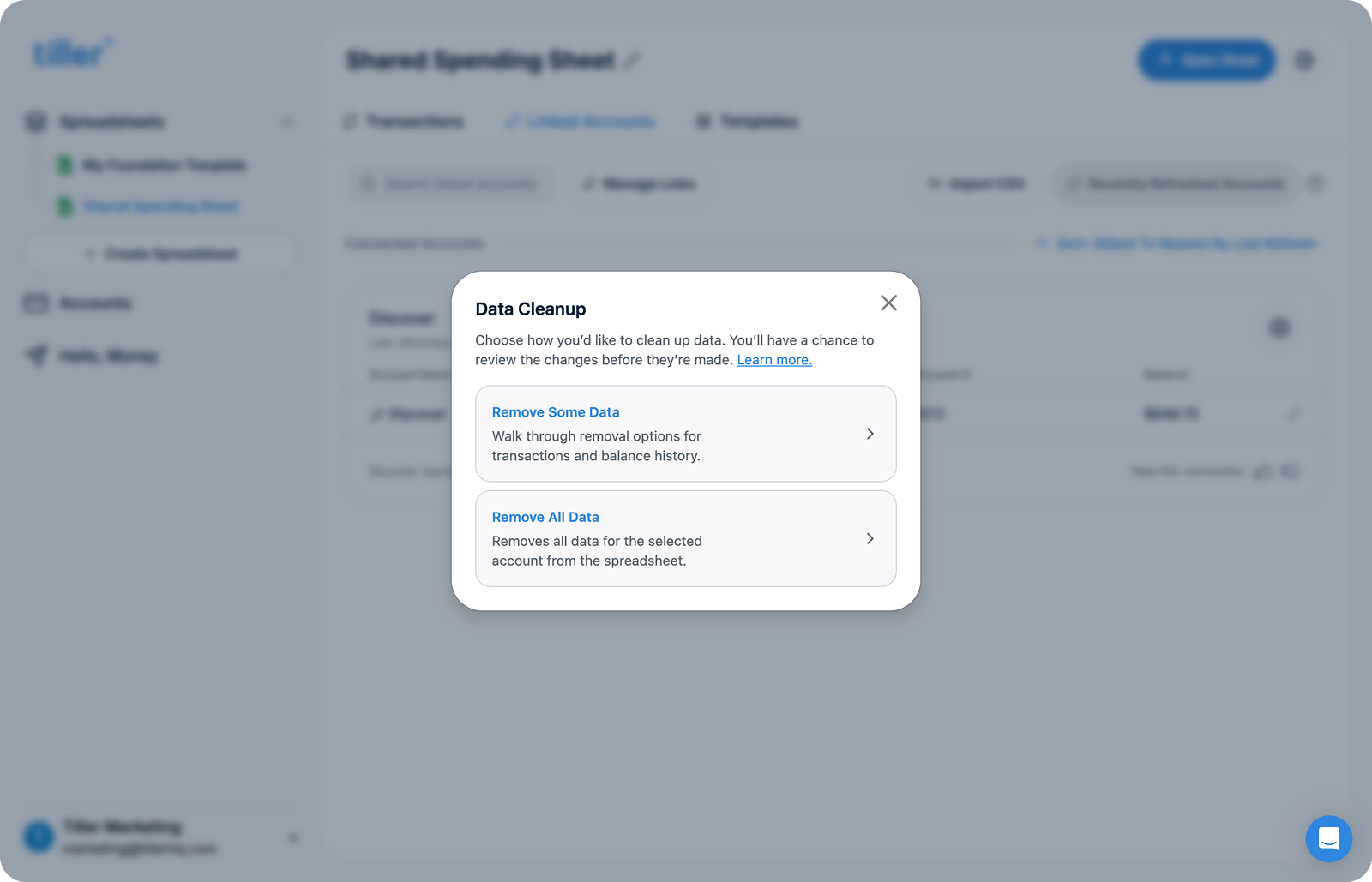Switch to the Templates tab
Image resolution: width=1372 pixels, height=882 pixels.
747,122
